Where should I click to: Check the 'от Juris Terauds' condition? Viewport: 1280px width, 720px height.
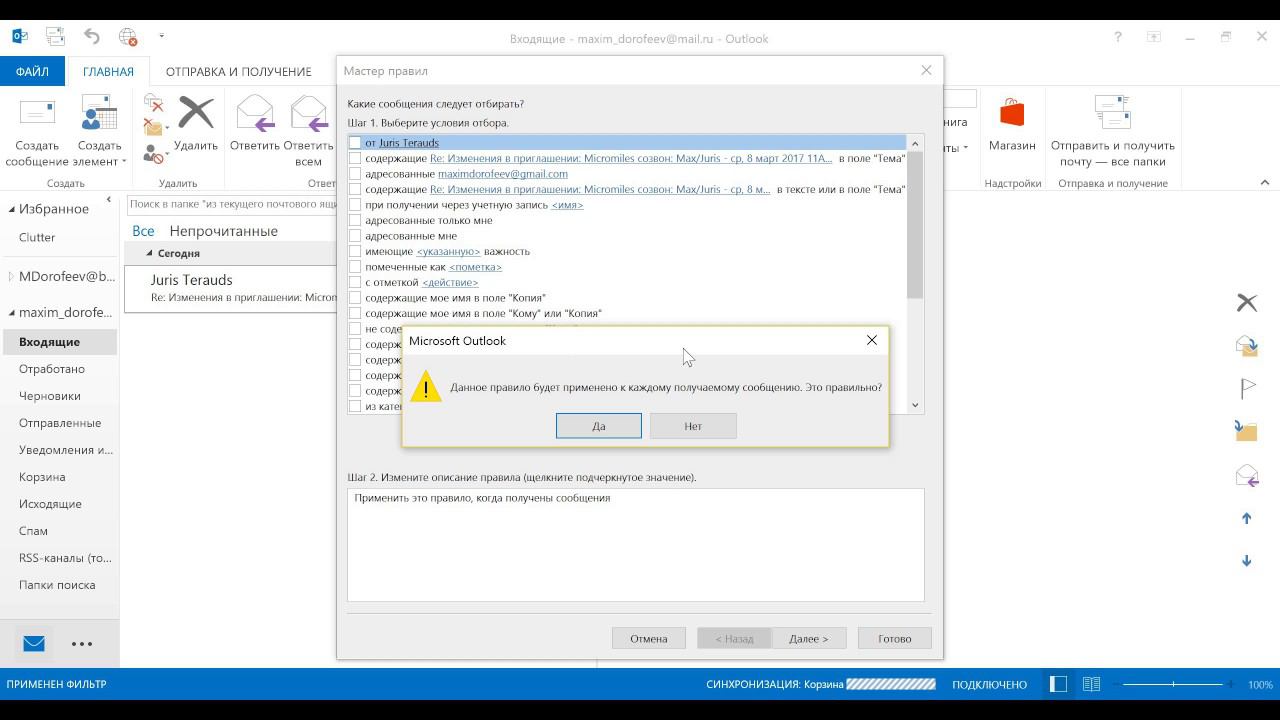355,143
